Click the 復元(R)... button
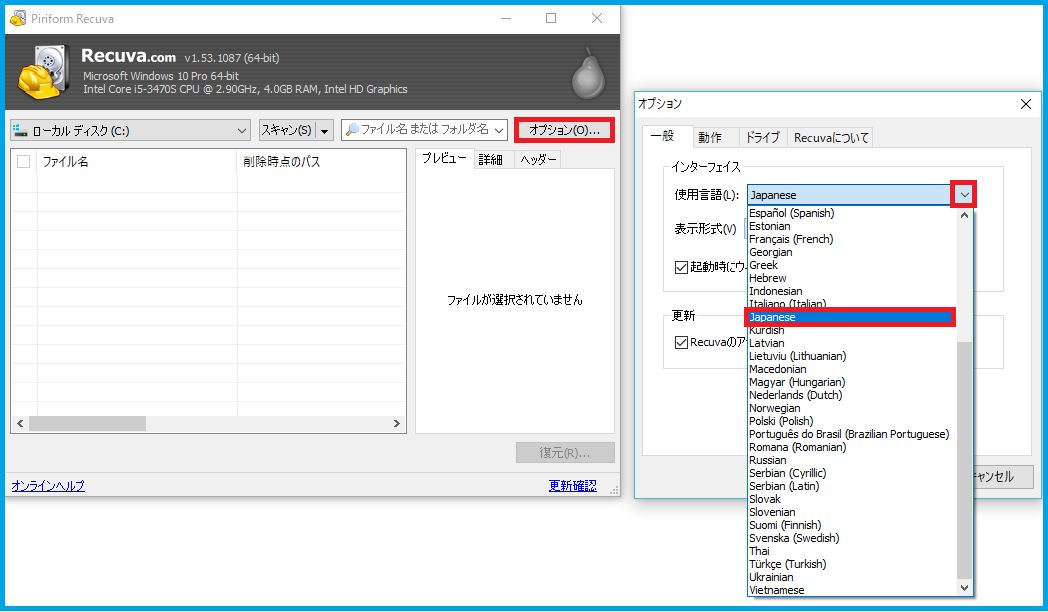The height and width of the screenshot is (612, 1048). [x=565, y=452]
